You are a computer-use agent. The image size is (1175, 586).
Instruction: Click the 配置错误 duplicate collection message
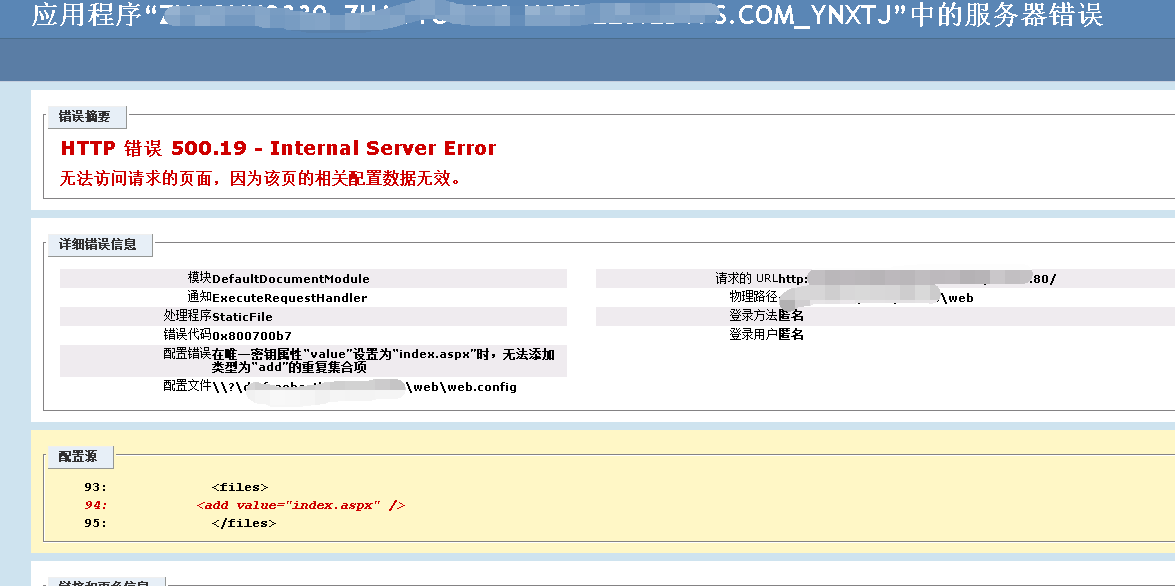(383, 361)
